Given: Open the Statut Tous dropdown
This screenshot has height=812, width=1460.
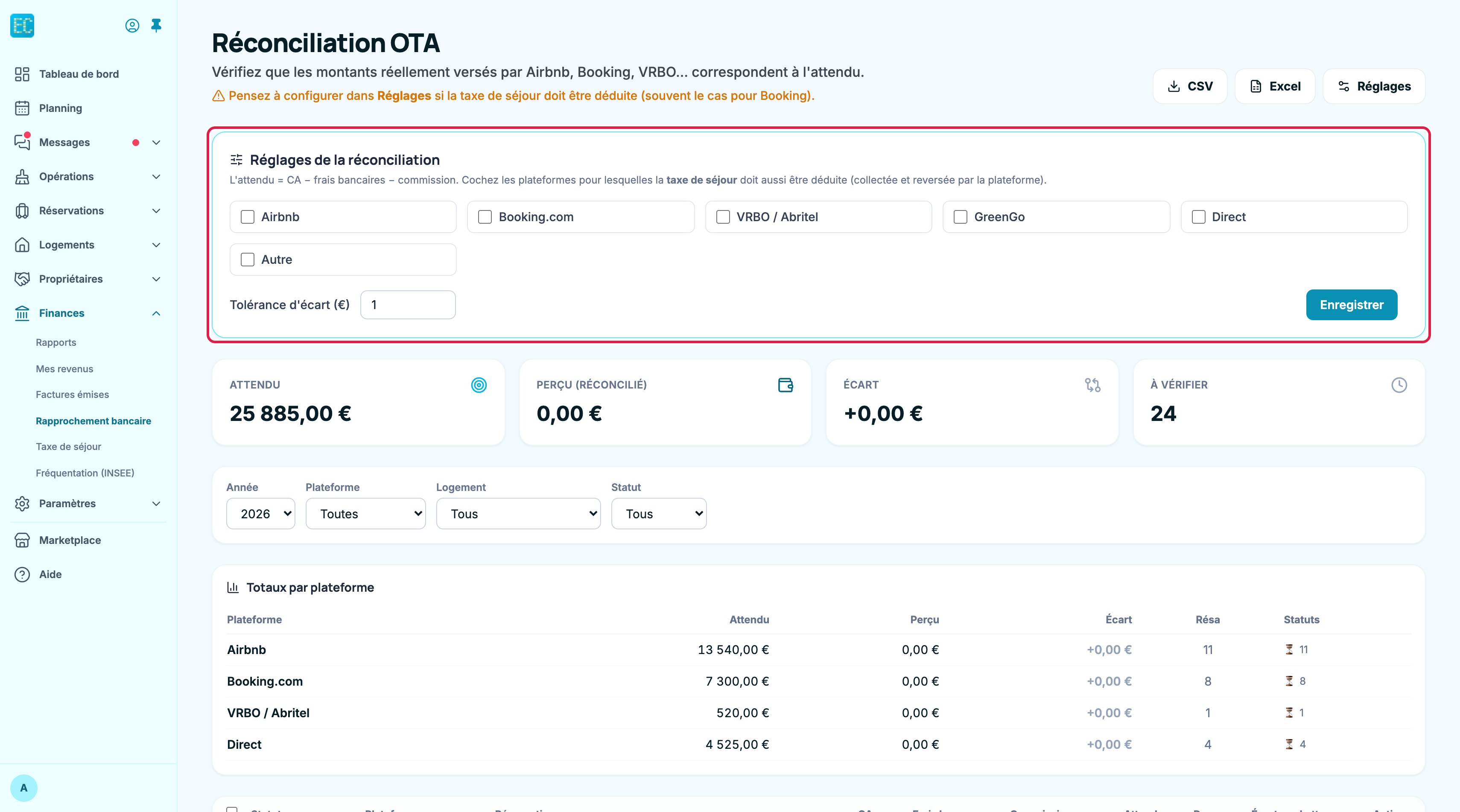Looking at the screenshot, I should pyautogui.click(x=659, y=514).
